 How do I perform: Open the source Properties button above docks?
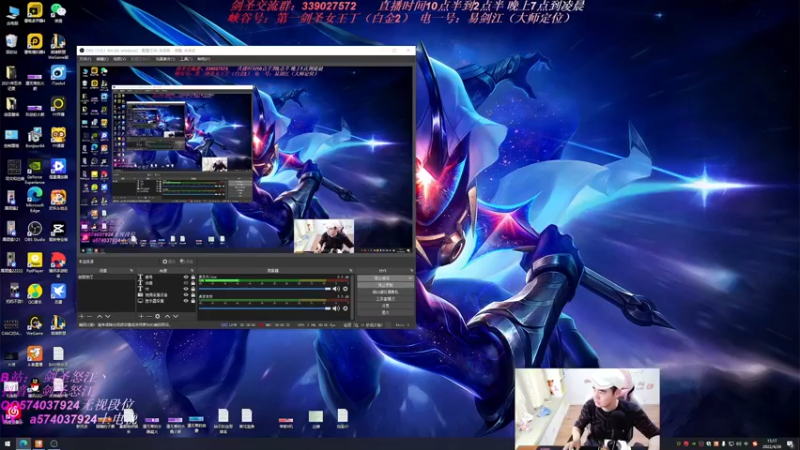click(169, 261)
